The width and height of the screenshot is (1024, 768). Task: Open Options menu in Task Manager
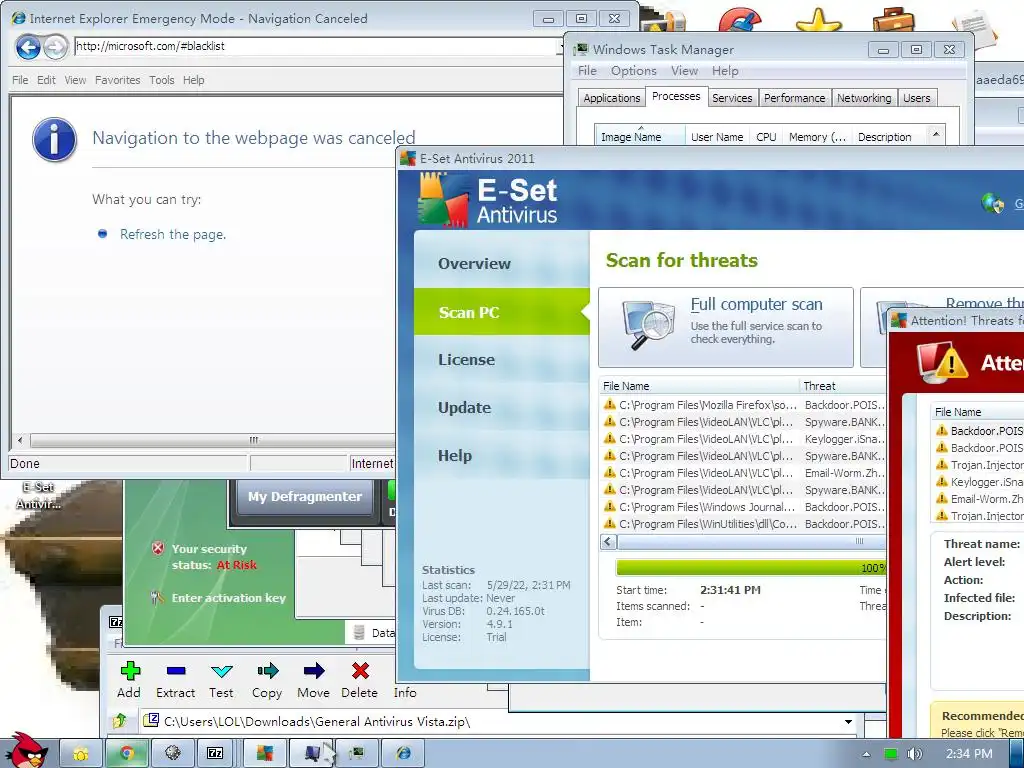[633, 71]
